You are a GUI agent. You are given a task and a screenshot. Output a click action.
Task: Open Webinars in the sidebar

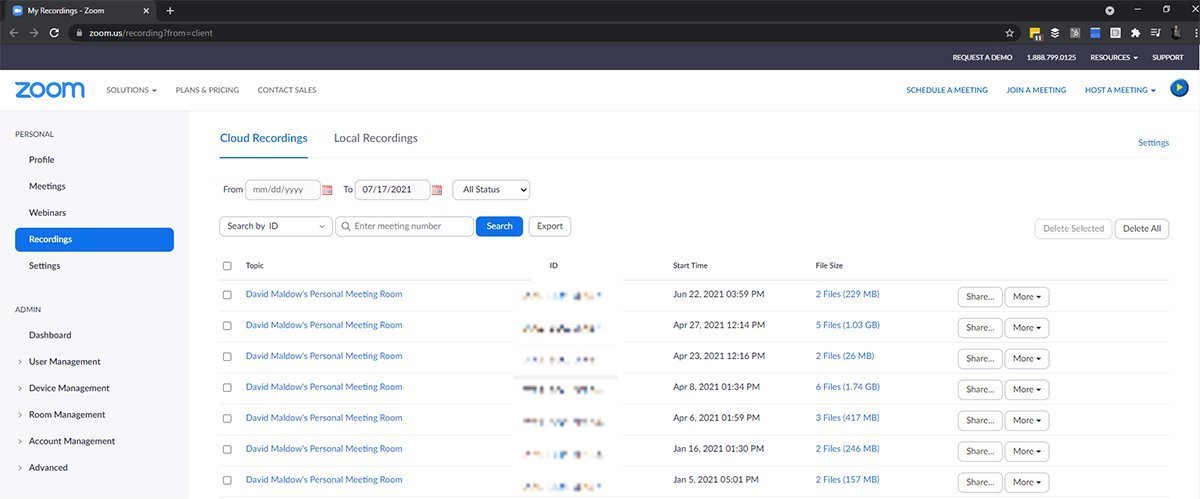(x=47, y=213)
